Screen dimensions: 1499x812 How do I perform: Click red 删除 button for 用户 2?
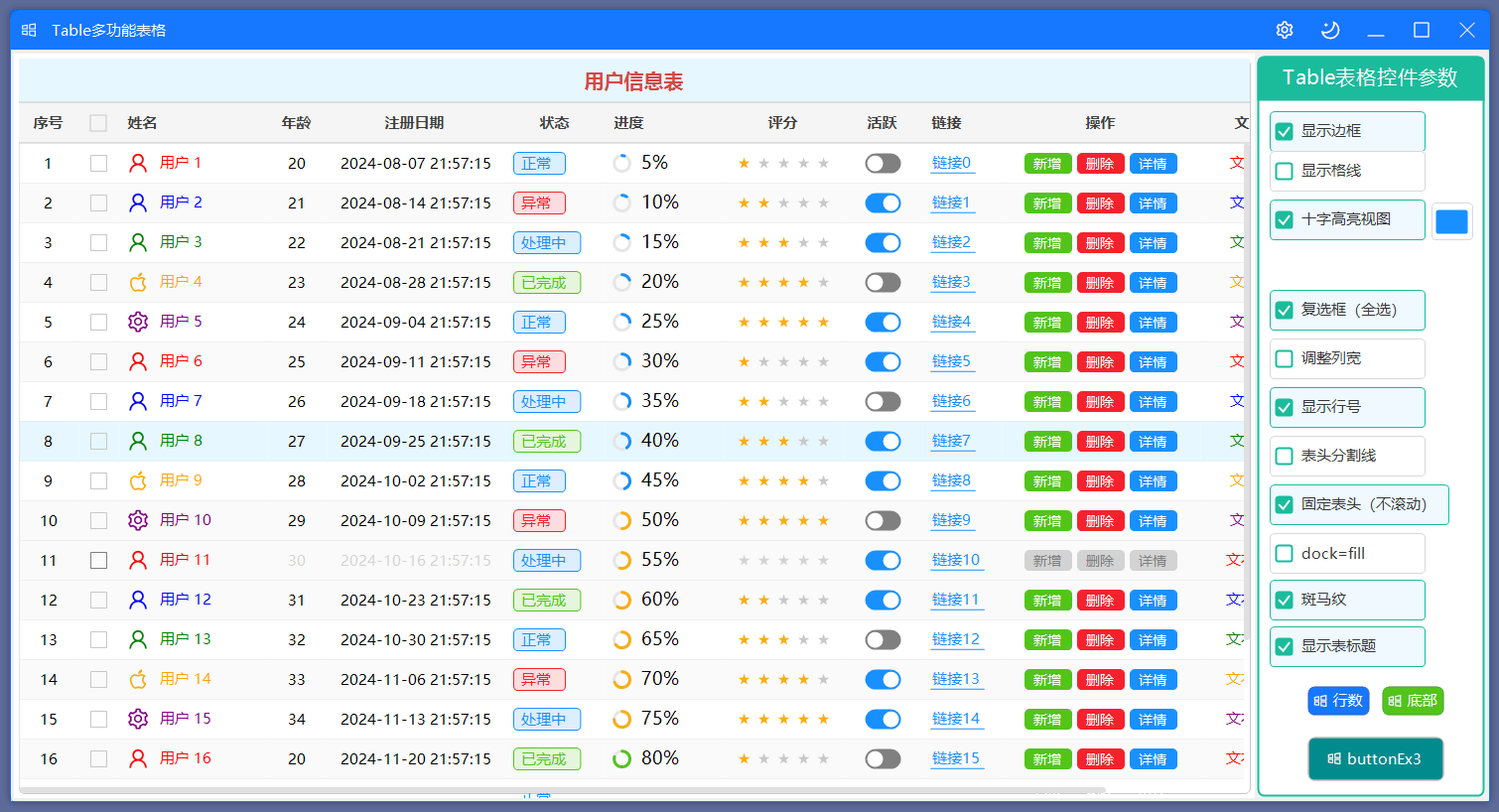1100,203
